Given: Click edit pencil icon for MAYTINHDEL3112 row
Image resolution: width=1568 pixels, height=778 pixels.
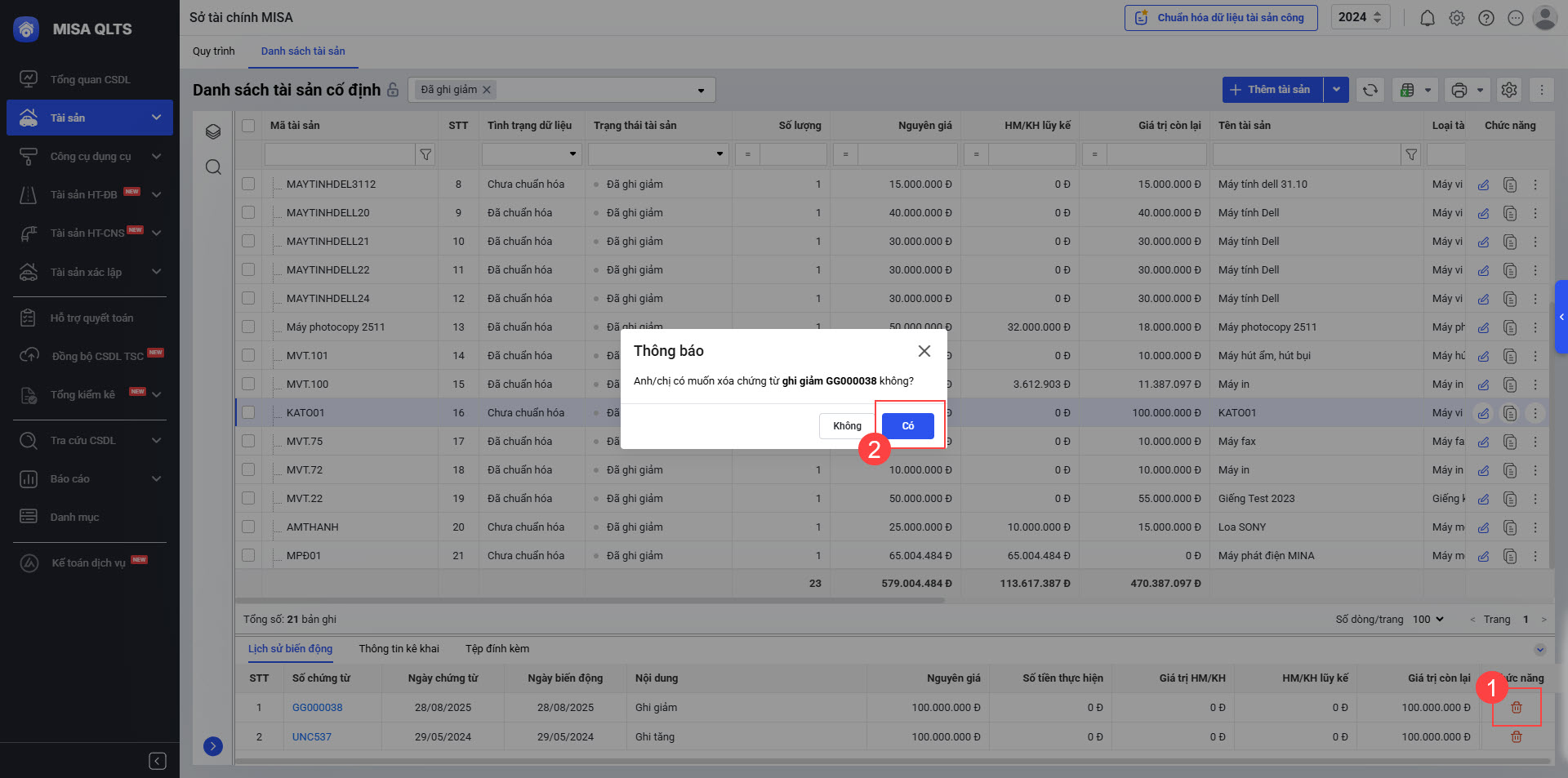Looking at the screenshot, I should click(1483, 185).
